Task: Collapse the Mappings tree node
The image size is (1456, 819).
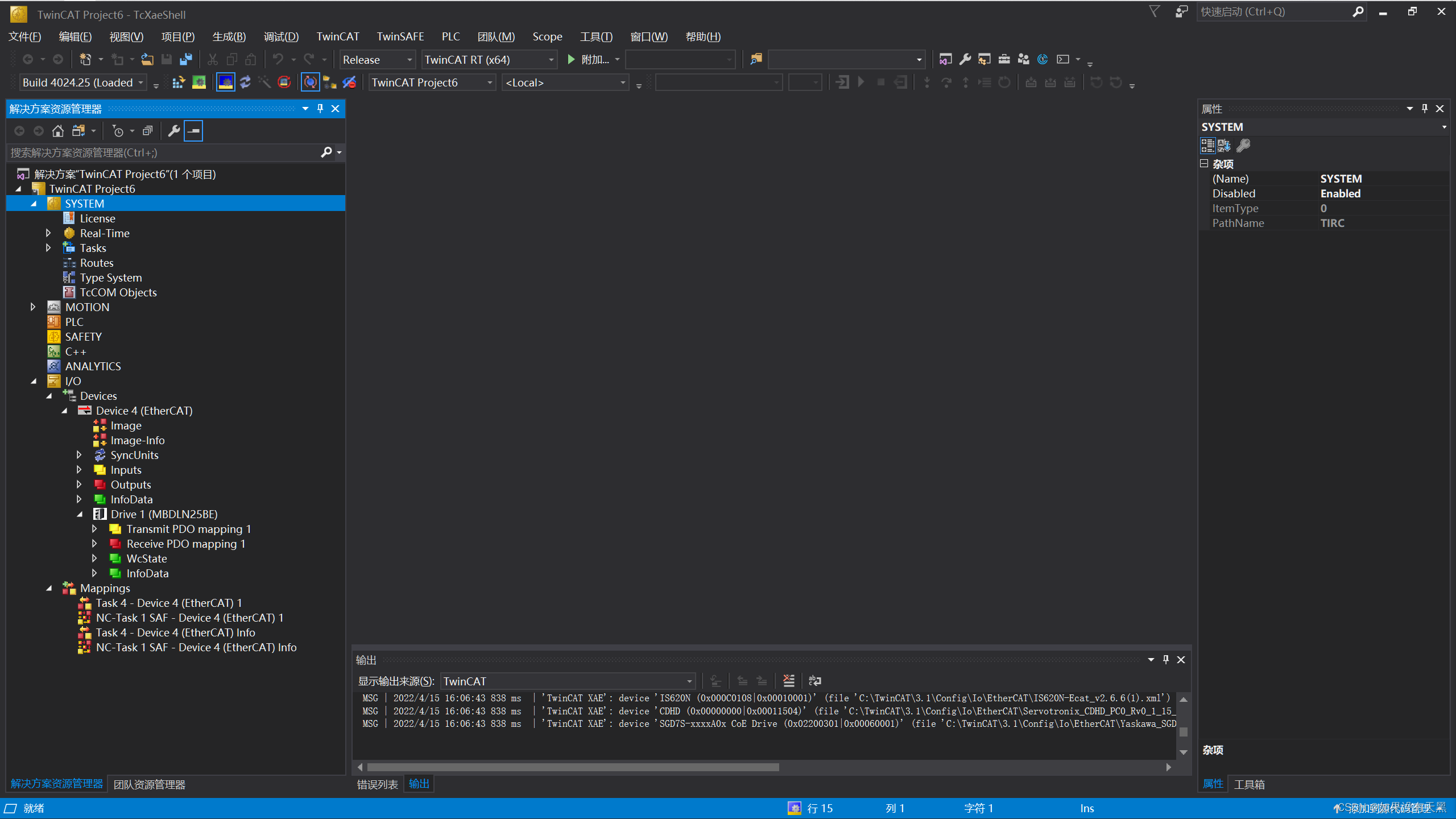Action: [49, 588]
